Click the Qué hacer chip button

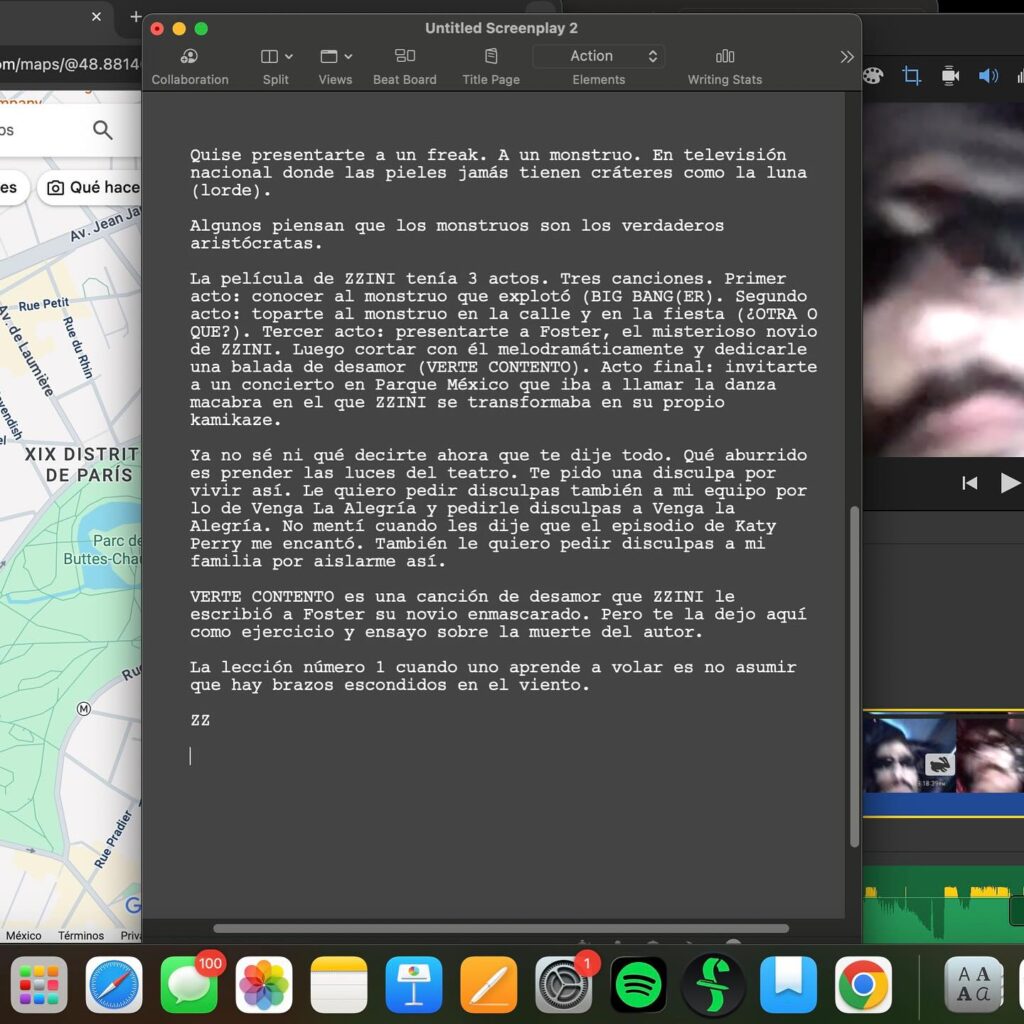point(90,187)
